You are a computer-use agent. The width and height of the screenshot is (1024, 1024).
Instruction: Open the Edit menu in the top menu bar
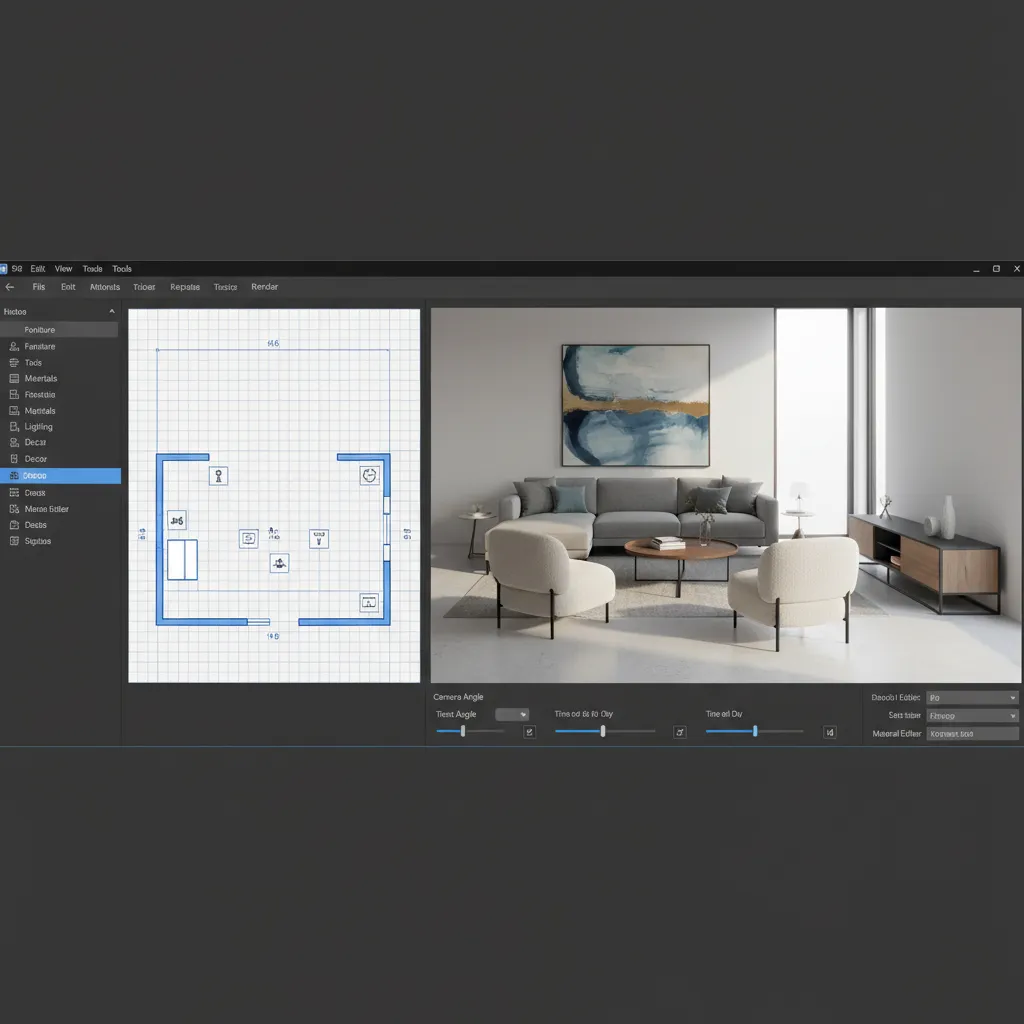point(38,268)
